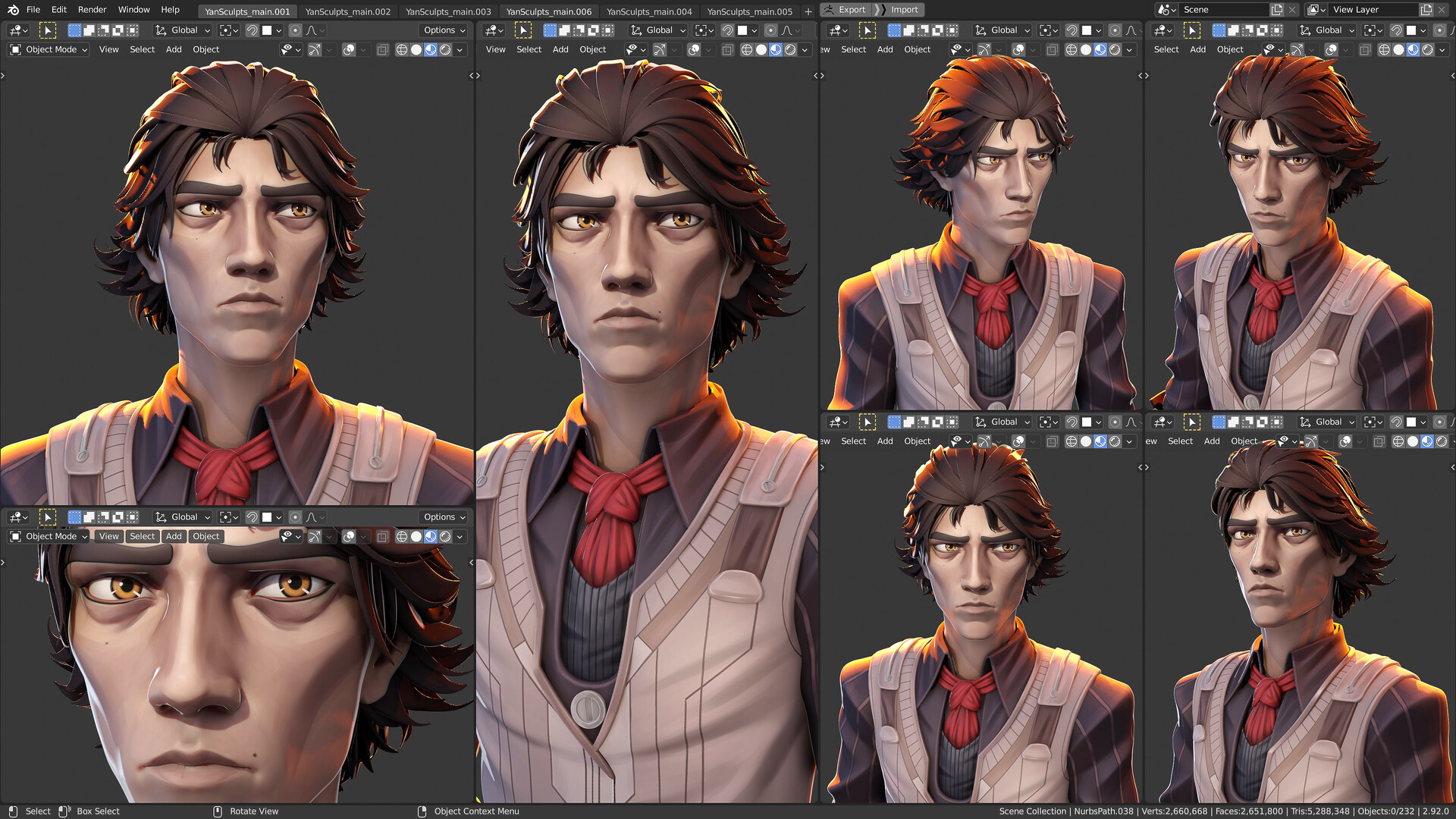Click Add button in close-up face viewport
The height and width of the screenshot is (819, 1456).
174,536
